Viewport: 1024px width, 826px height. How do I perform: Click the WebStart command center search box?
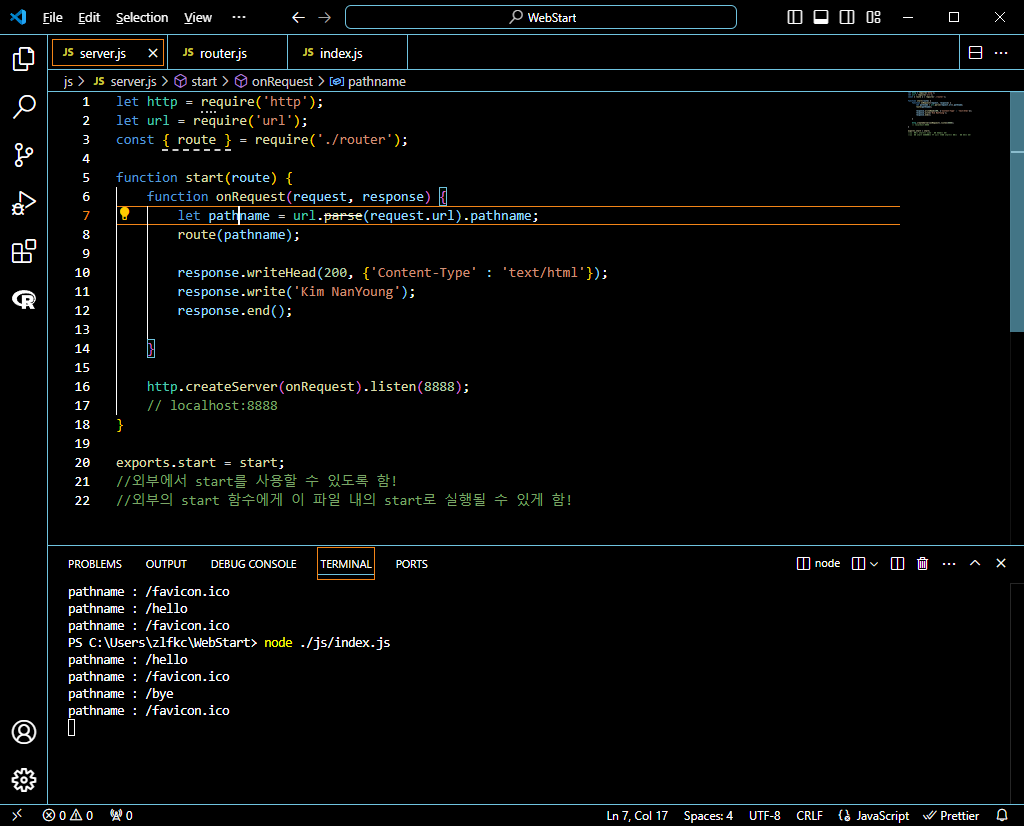coord(541,17)
